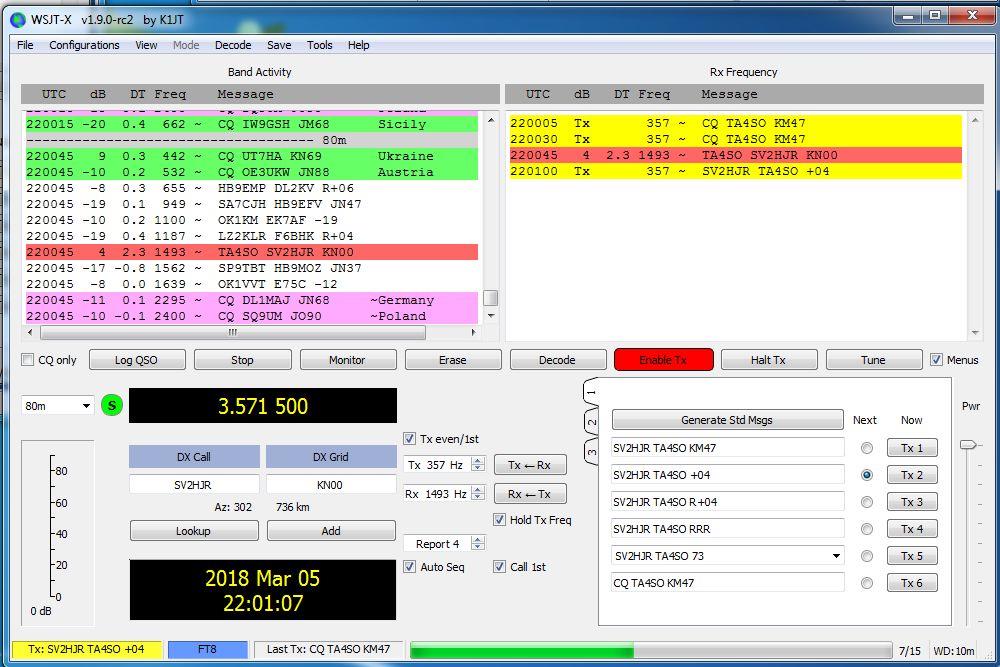Click left arrow of Band Activity horizontal scrollbar

pyautogui.click(x=30, y=332)
